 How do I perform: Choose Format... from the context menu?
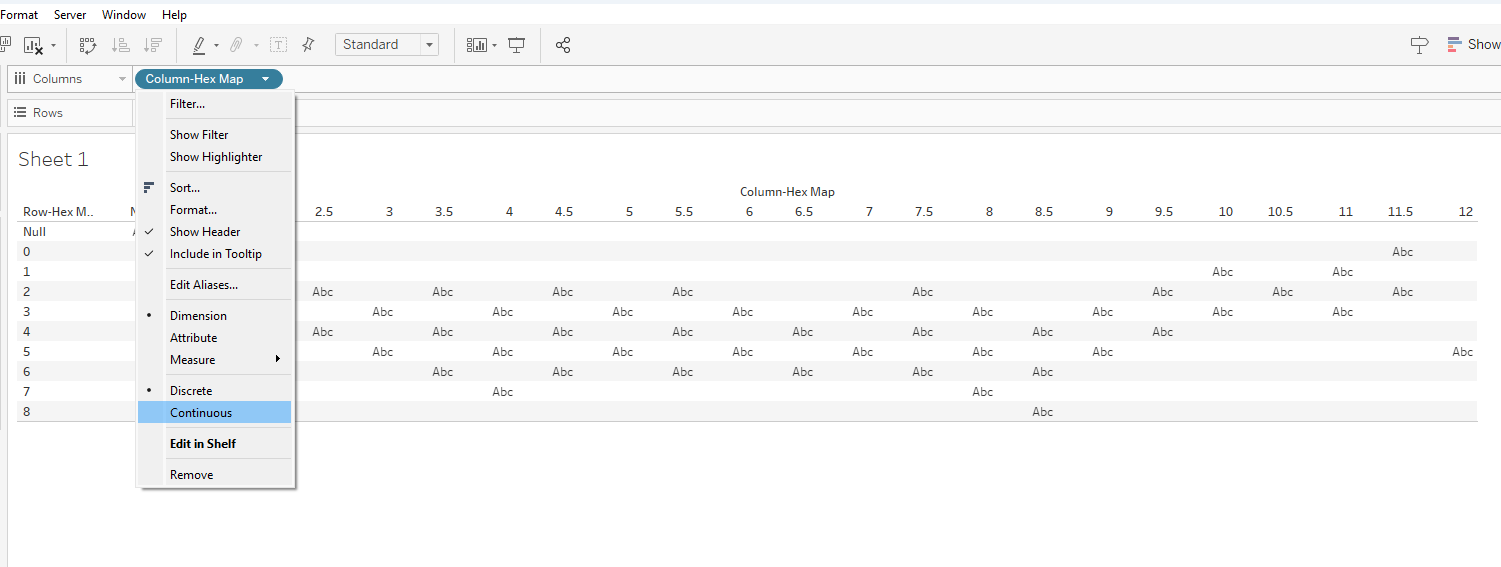[215, 210]
